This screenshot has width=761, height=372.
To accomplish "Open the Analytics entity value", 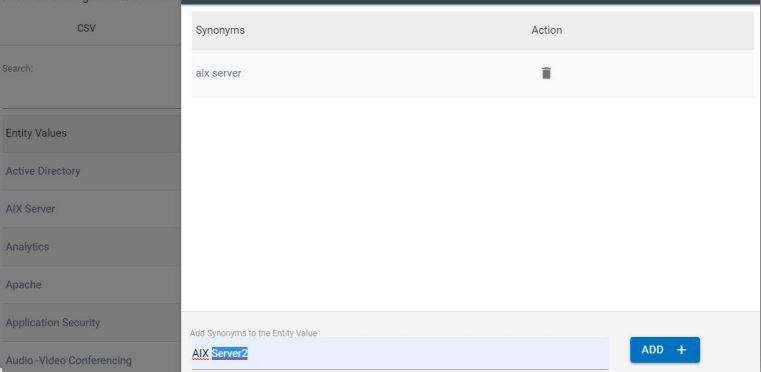I will click(x=91, y=247).
